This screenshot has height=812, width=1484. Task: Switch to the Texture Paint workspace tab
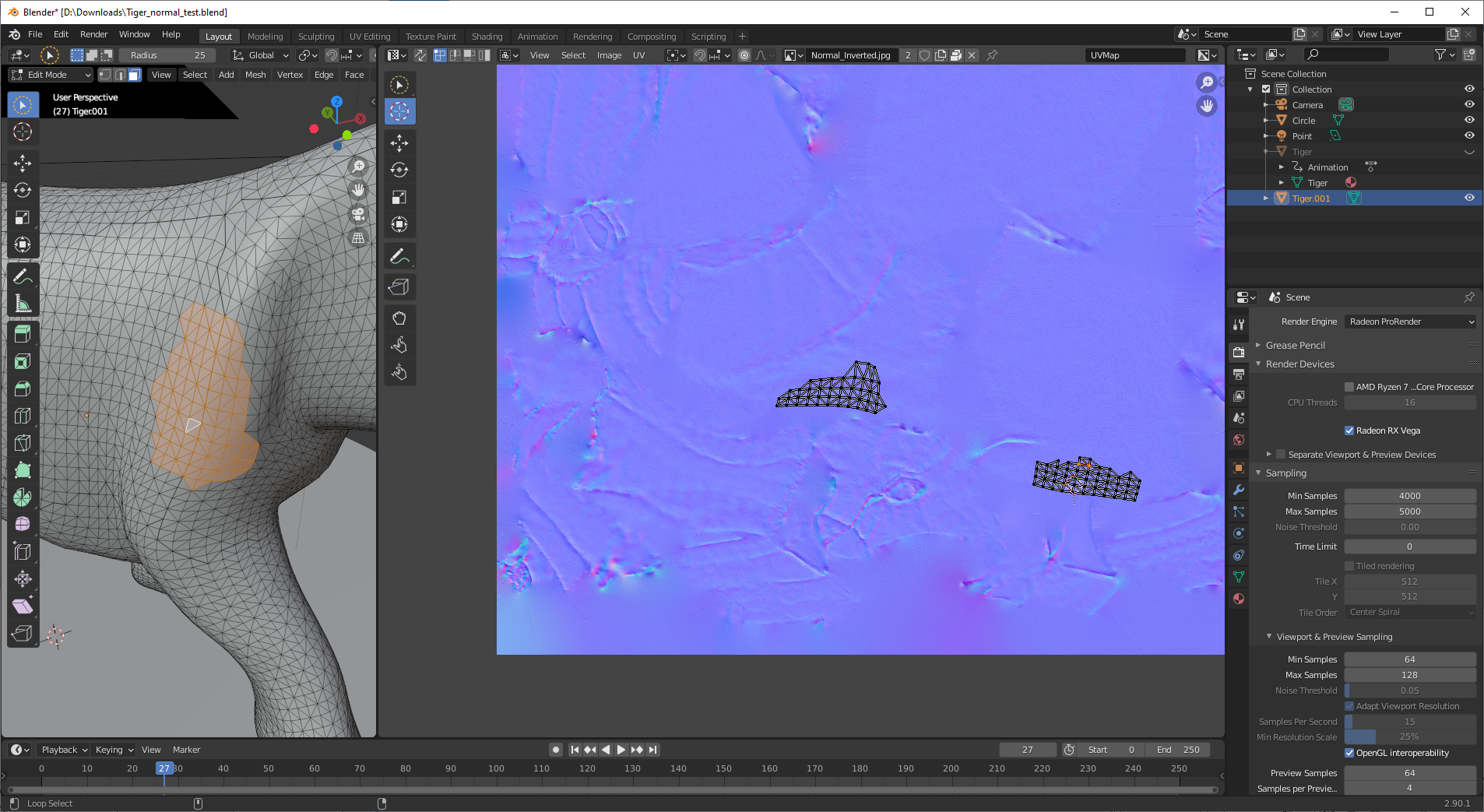point(431,36)
